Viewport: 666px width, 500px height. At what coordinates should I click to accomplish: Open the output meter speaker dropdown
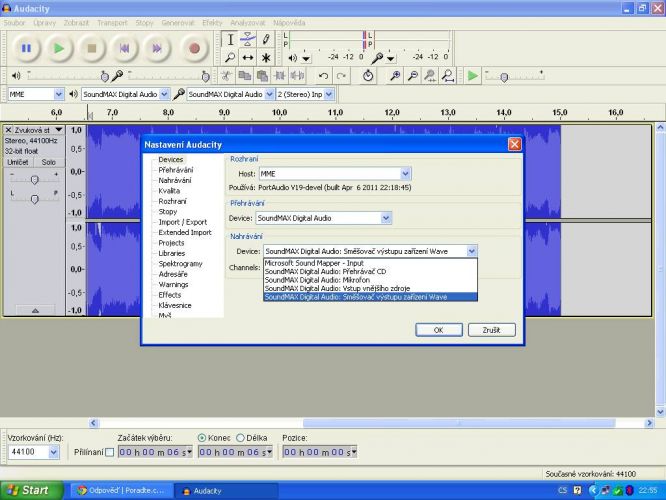point(306,58)
